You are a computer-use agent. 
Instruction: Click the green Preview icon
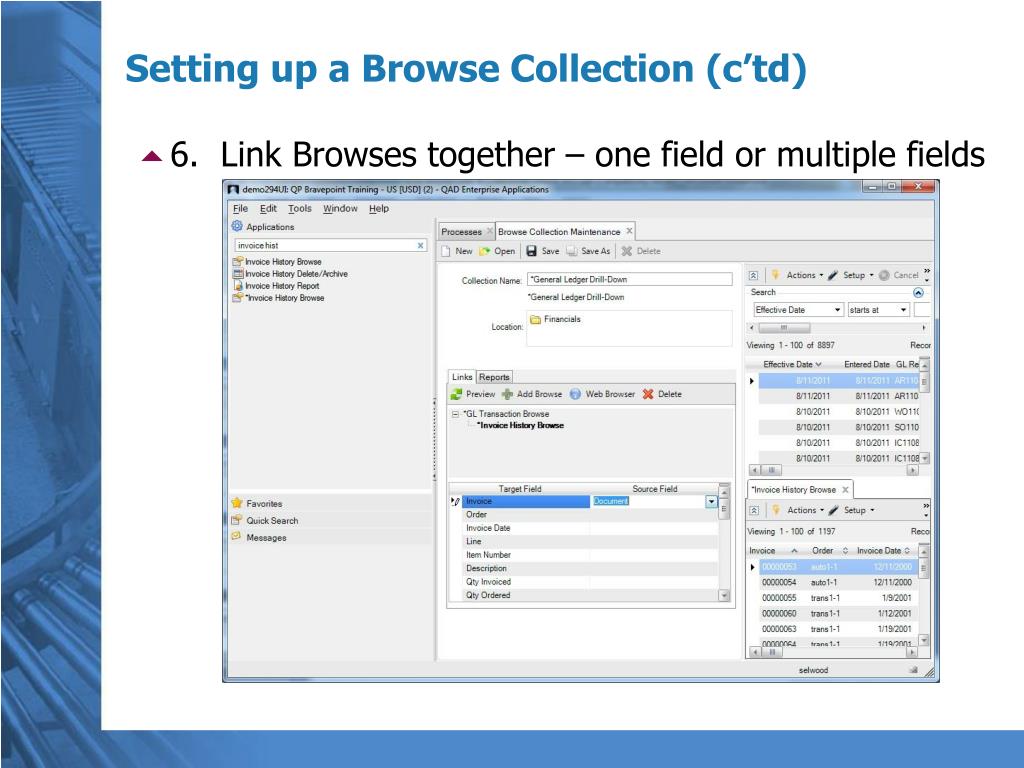click(456, 394)
